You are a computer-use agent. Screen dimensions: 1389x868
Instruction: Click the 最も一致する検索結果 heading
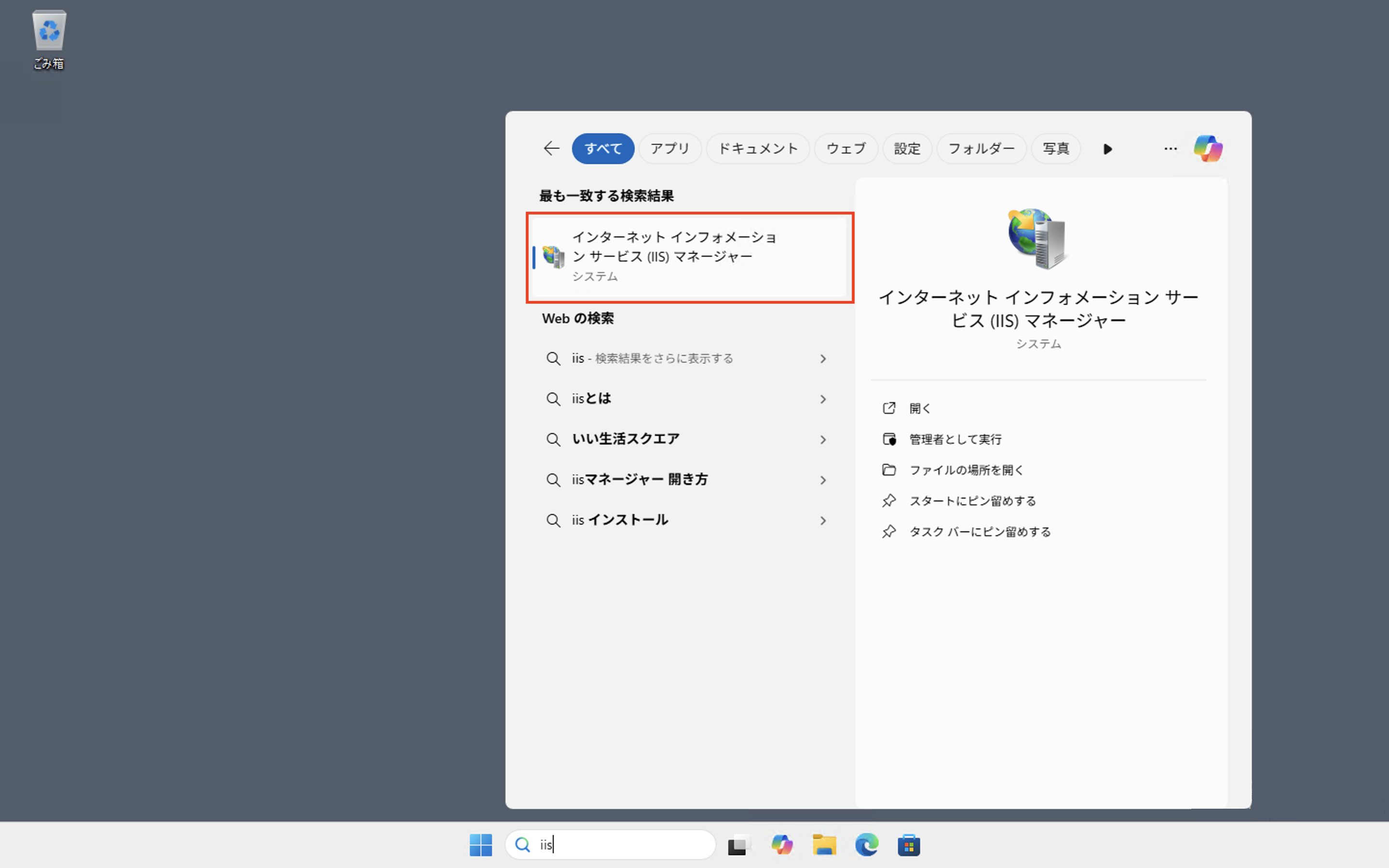tap(606, 196)
